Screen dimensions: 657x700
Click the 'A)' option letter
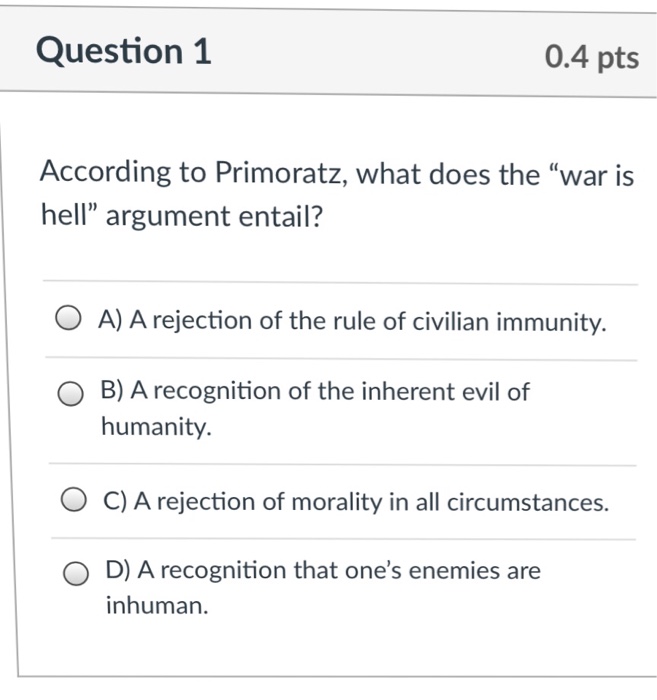pyautogui.click(x=110, y=320)
